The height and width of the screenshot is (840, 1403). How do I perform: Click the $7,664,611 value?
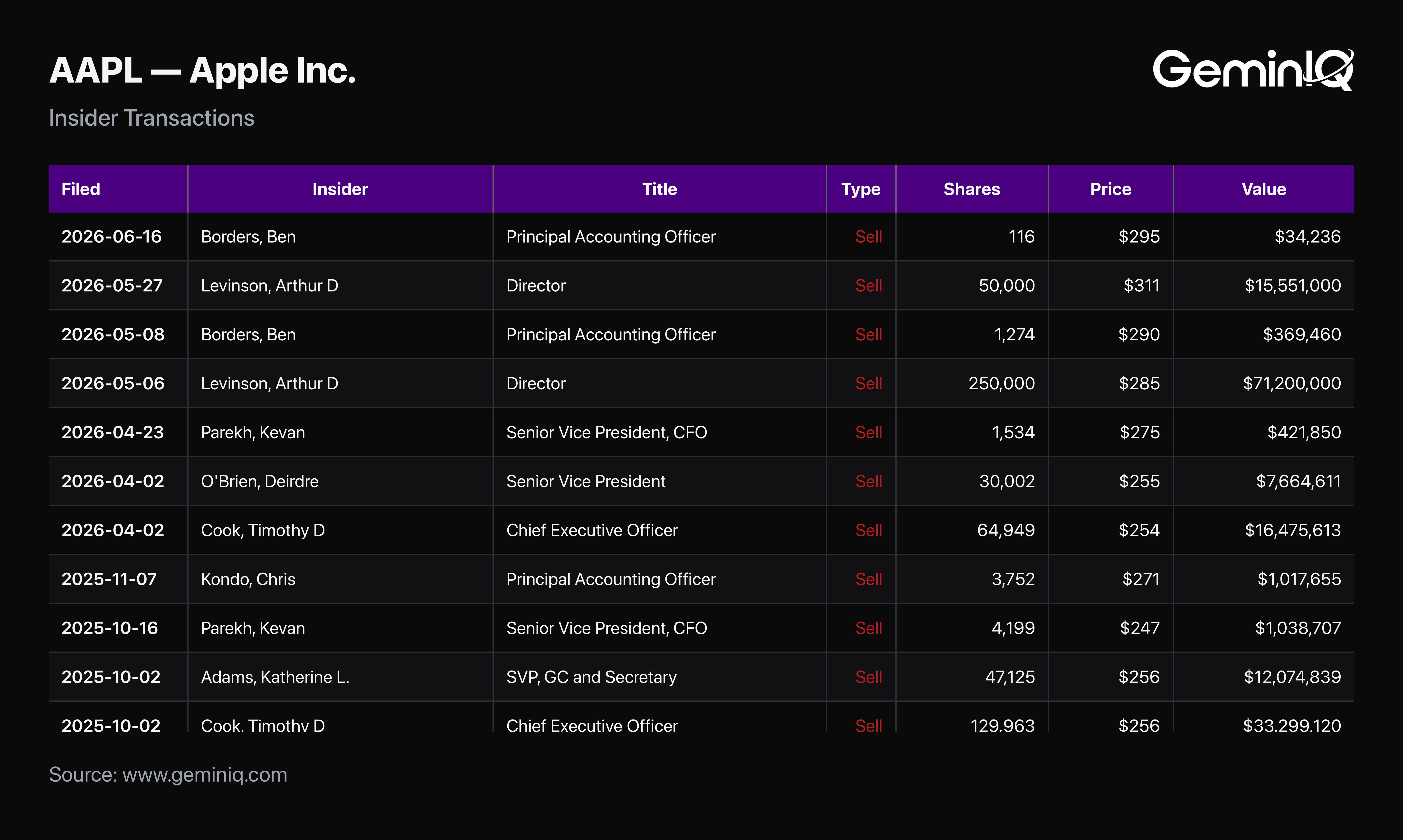(x=1298, y=481)
